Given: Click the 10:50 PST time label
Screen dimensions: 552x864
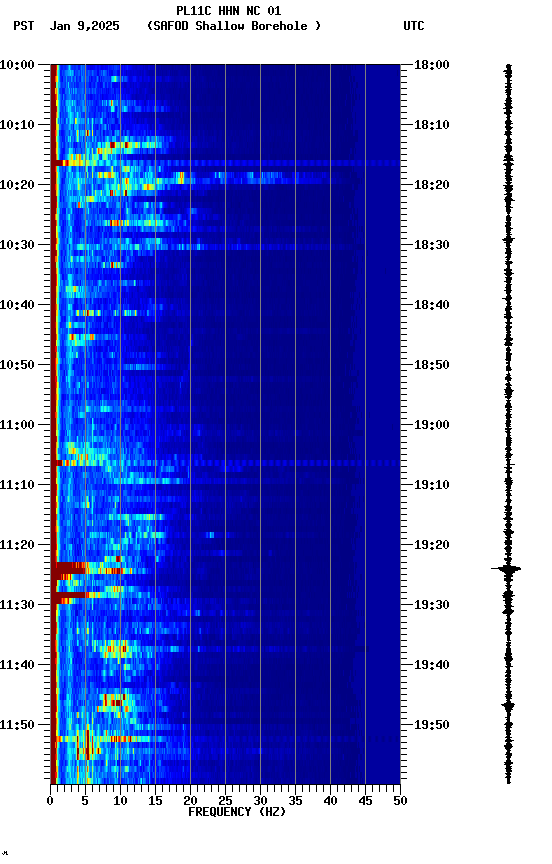Looking at the screenshot, I should click(17, 365).
